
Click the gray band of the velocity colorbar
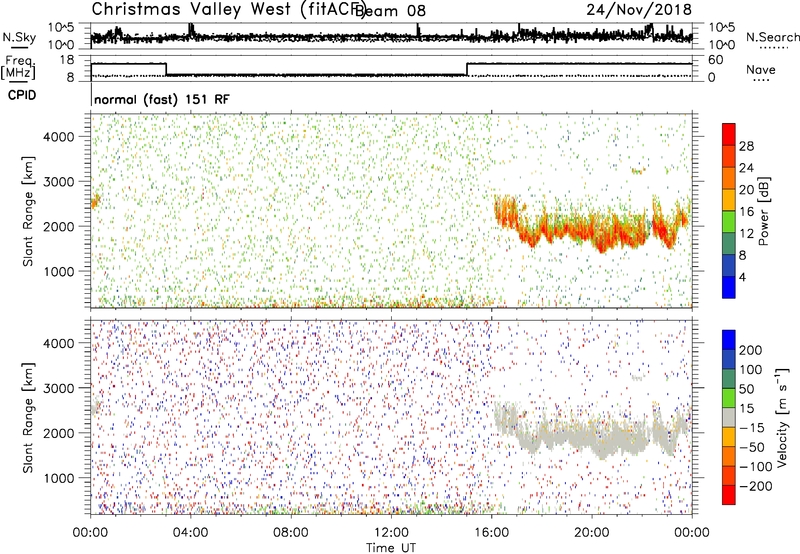click(x=729, y=418)
